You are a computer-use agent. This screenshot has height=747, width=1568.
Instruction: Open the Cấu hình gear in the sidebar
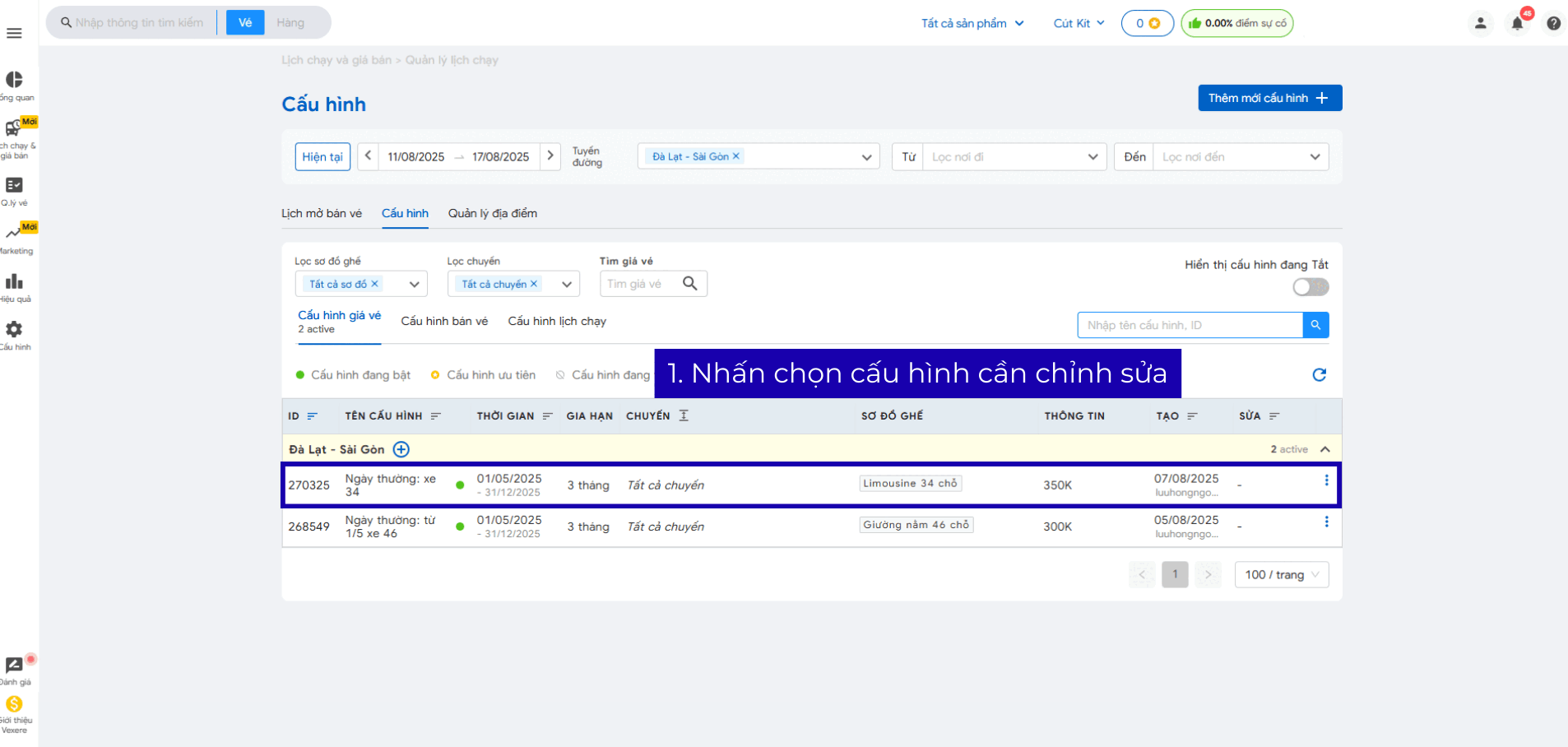click(x=14, y=330)
